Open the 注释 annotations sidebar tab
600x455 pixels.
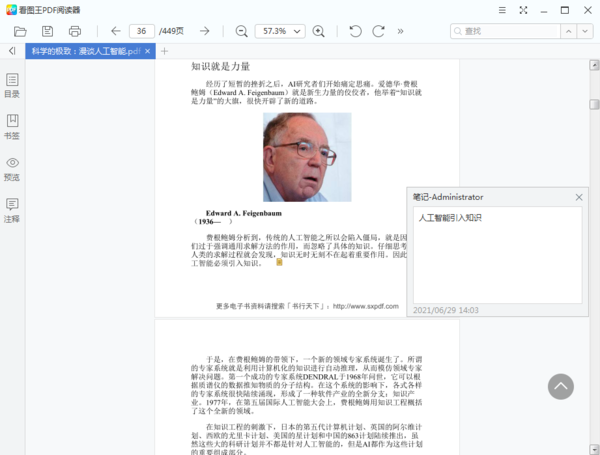(x=12, y=210)
